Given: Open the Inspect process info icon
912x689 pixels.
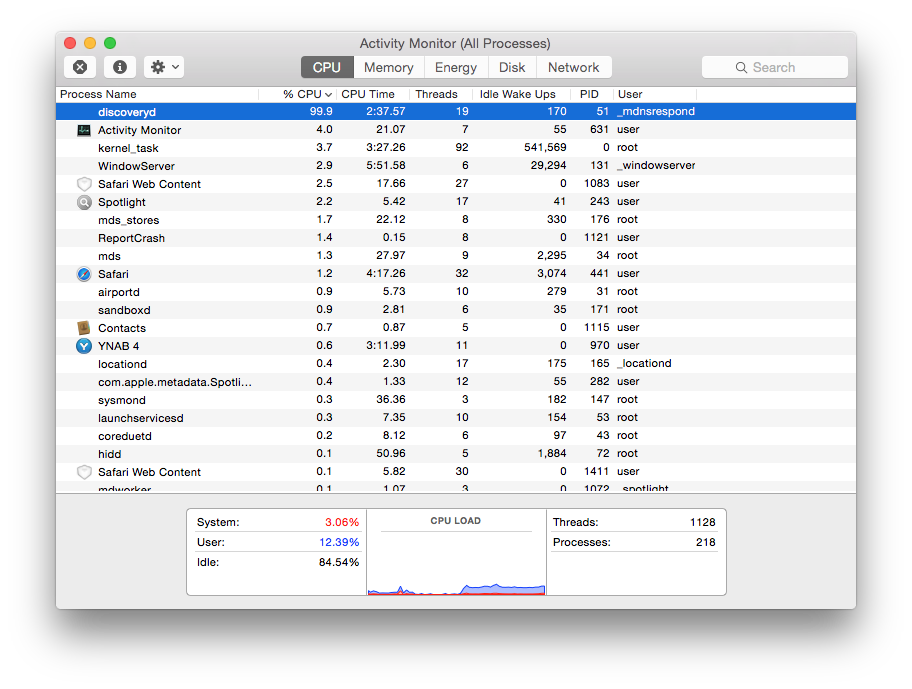Looking at the screenshot, I should tap(120, 67).
